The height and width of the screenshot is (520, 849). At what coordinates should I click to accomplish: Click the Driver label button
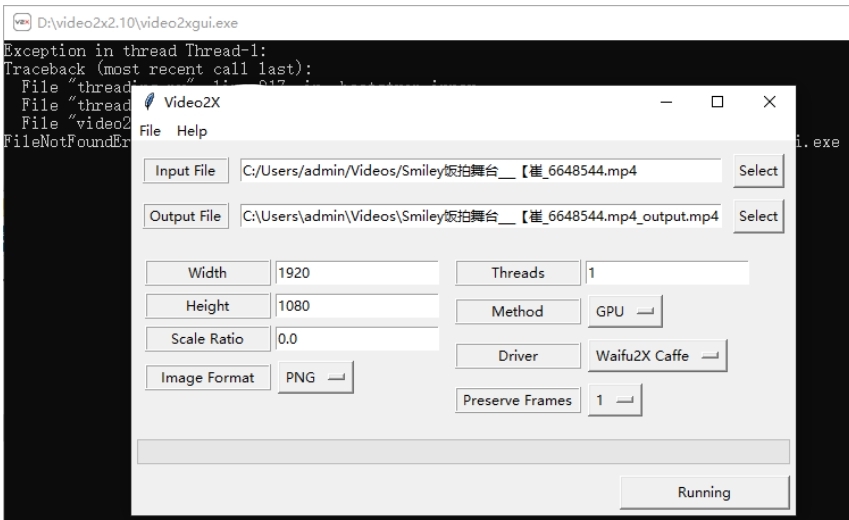pos(518,356)
